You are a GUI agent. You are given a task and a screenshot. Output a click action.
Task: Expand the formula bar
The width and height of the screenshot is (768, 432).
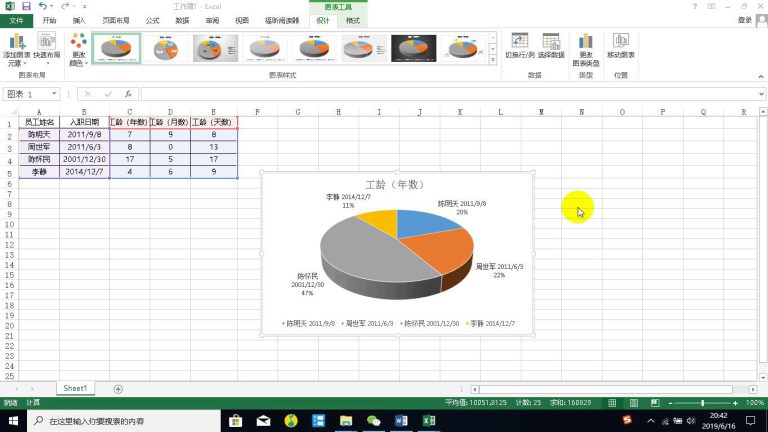[x=761, y=94]
